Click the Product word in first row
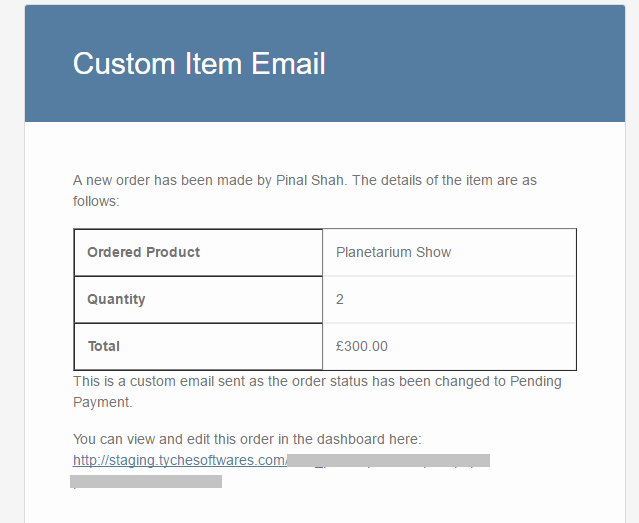The height and width of the screenshot is (523, 639). tap(172, 252)
